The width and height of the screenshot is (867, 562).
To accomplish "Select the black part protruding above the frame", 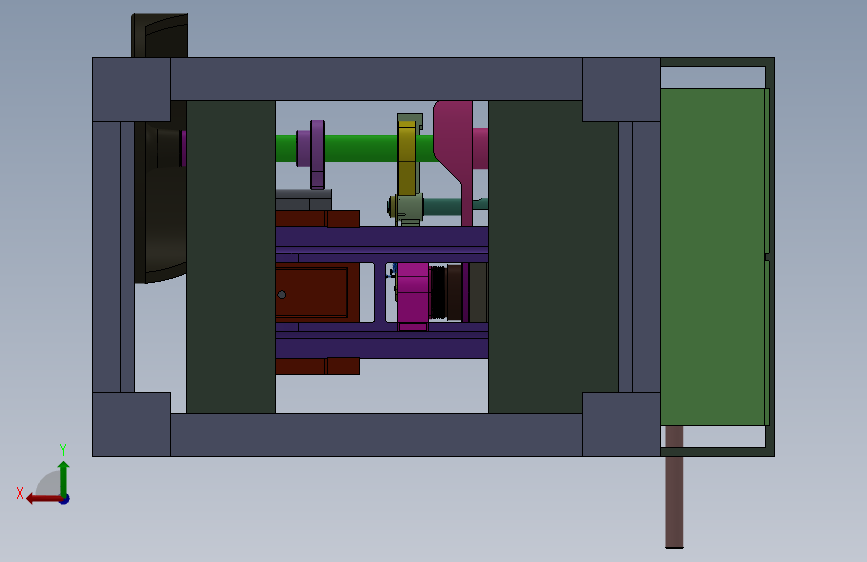I will tap(159, 35).
